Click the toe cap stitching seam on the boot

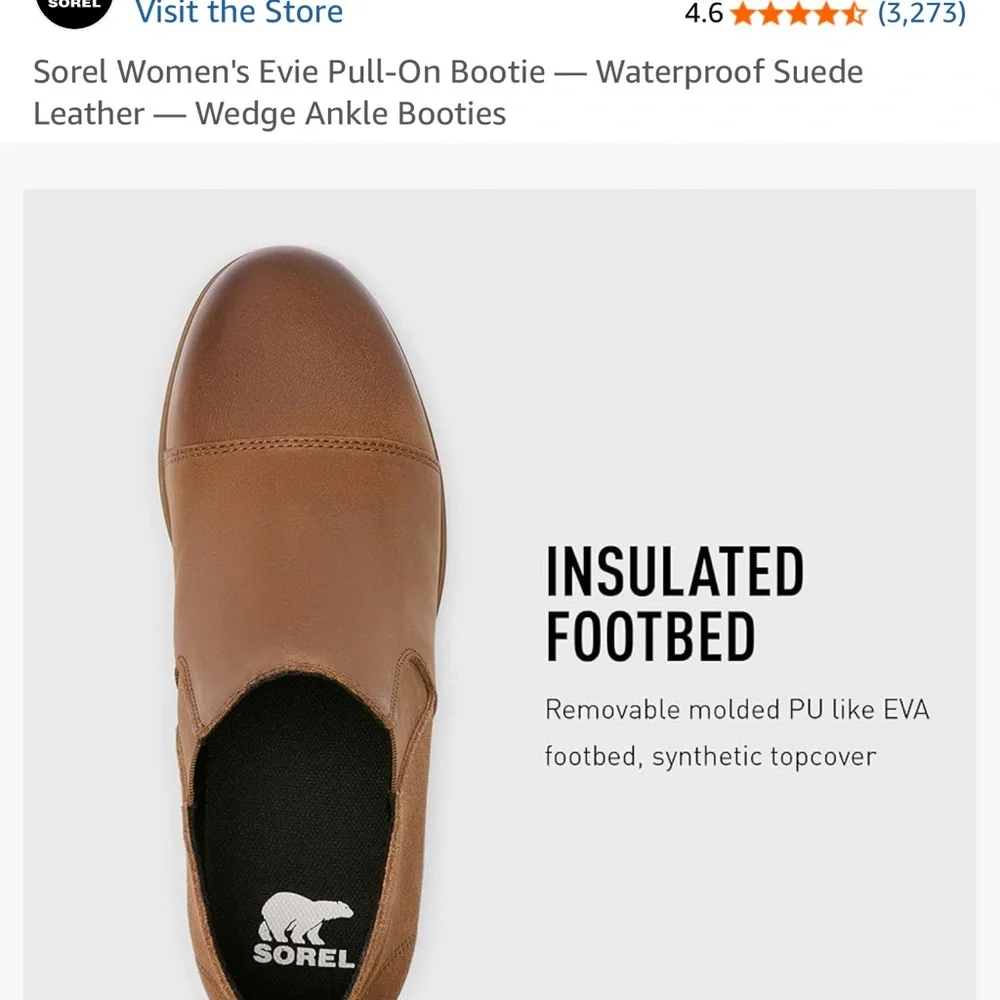(300, 448)
